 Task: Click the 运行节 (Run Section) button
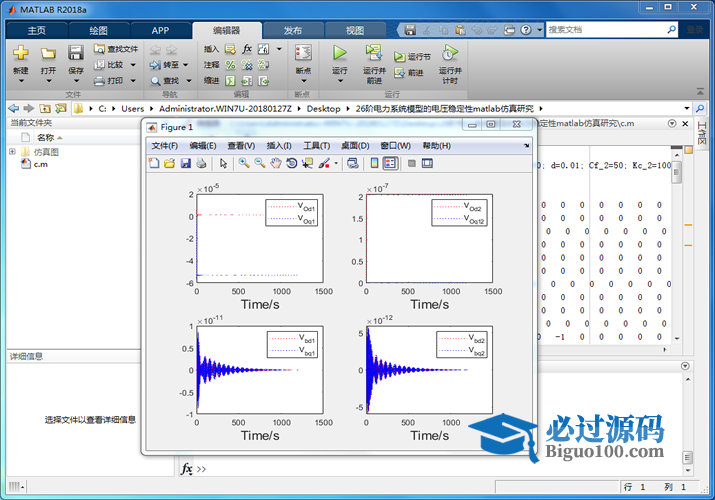point(412,57)
